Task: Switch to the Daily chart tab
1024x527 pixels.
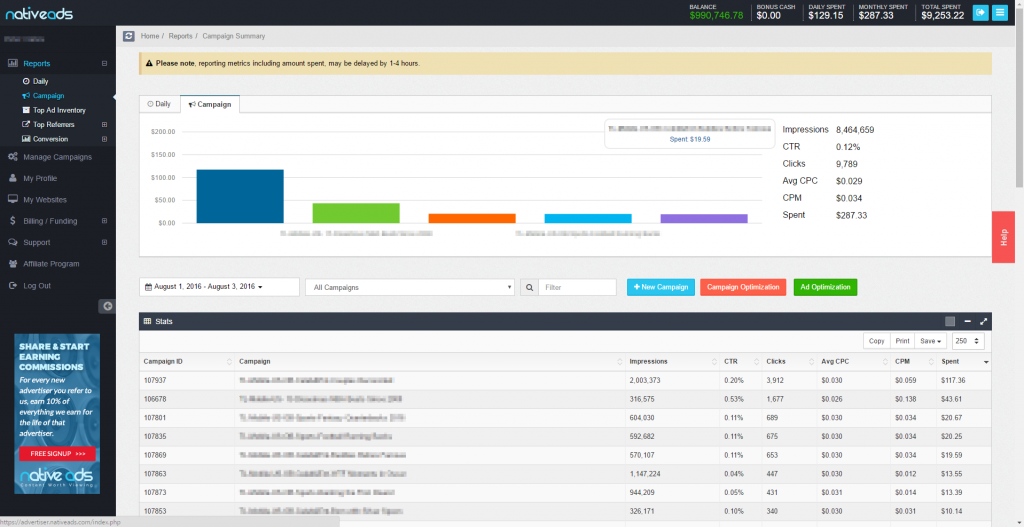Action: [159, 104]
